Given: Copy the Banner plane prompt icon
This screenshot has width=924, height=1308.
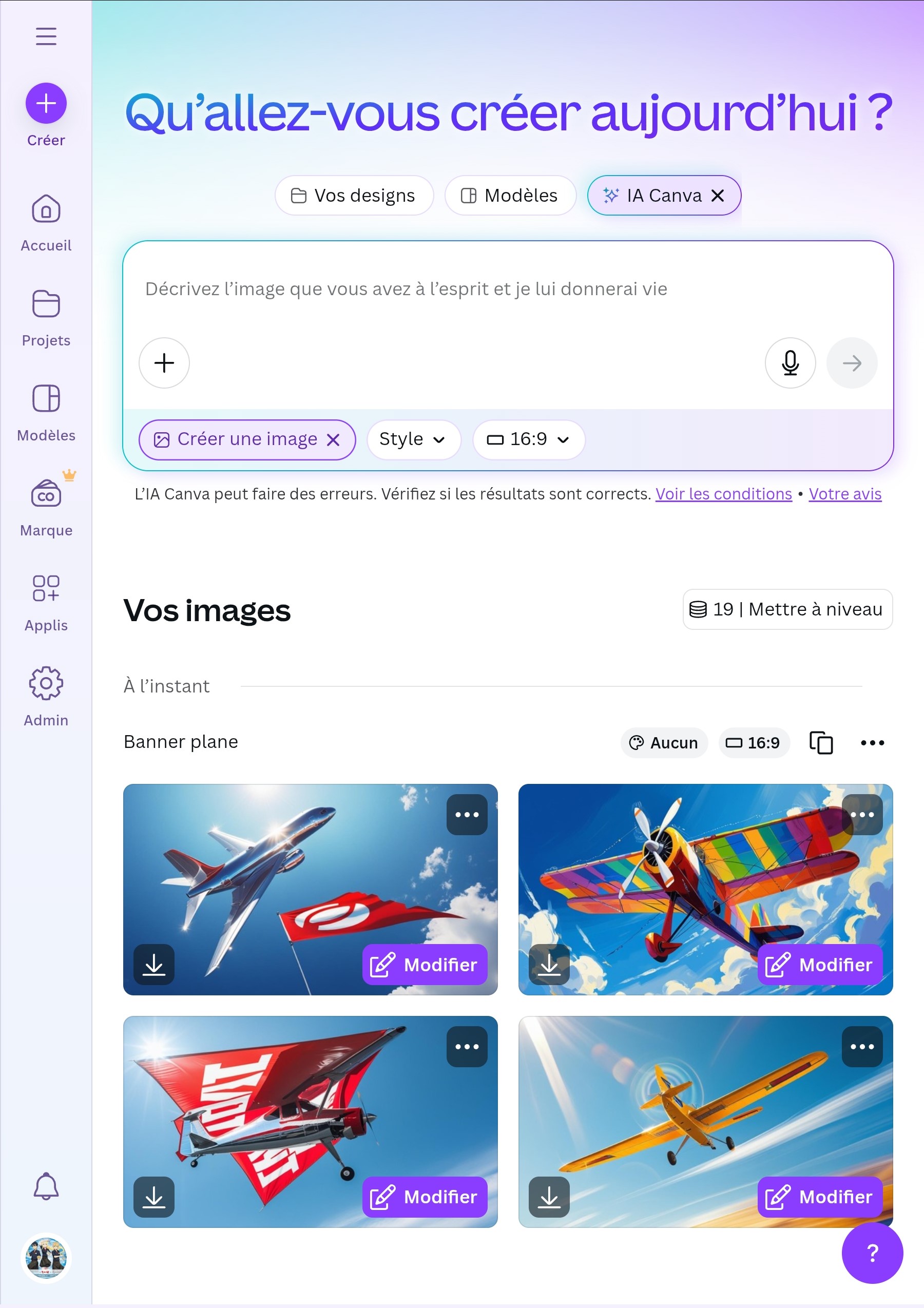Looking at the screenshot, I should click(821, 742).
